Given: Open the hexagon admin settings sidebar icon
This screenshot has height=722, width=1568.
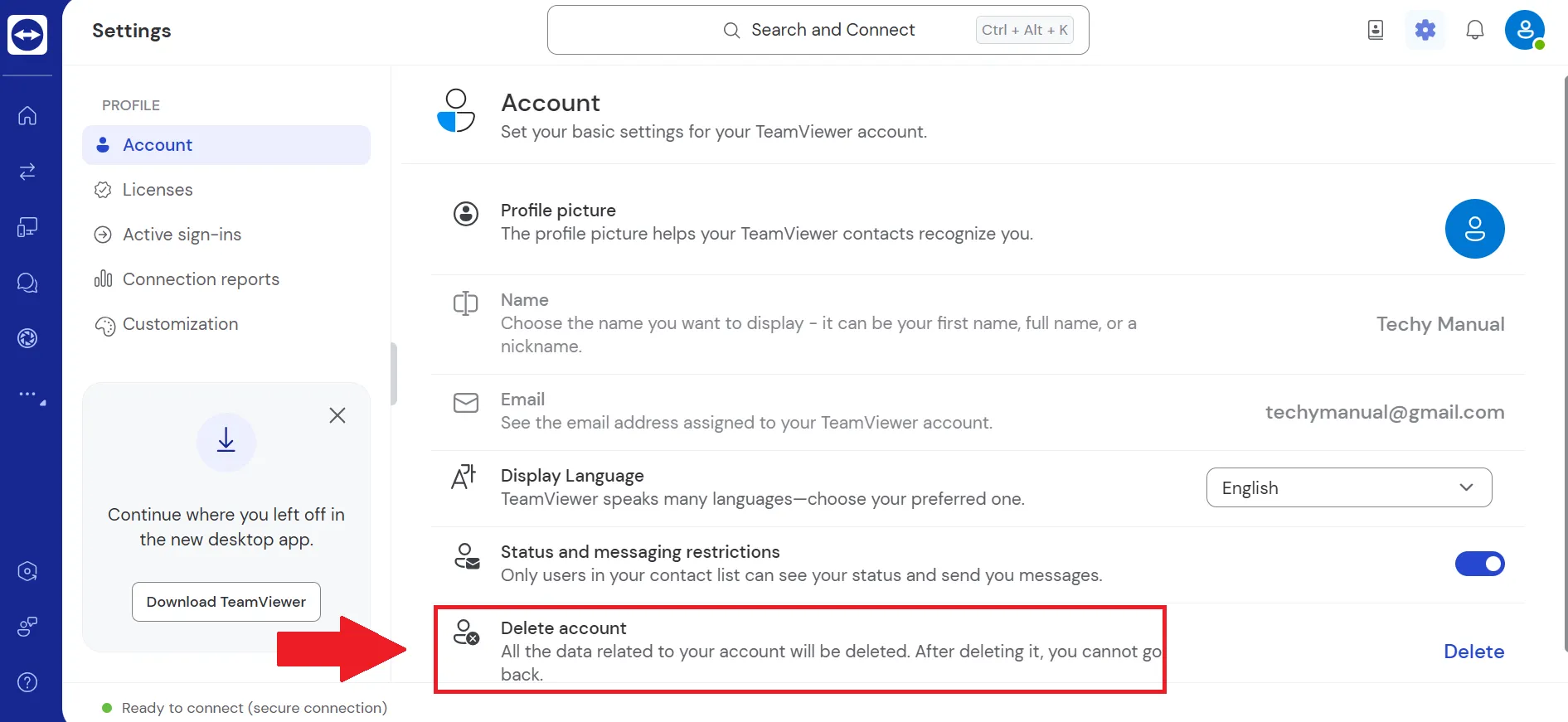Looking at the screenshot, I should (27, 571).
